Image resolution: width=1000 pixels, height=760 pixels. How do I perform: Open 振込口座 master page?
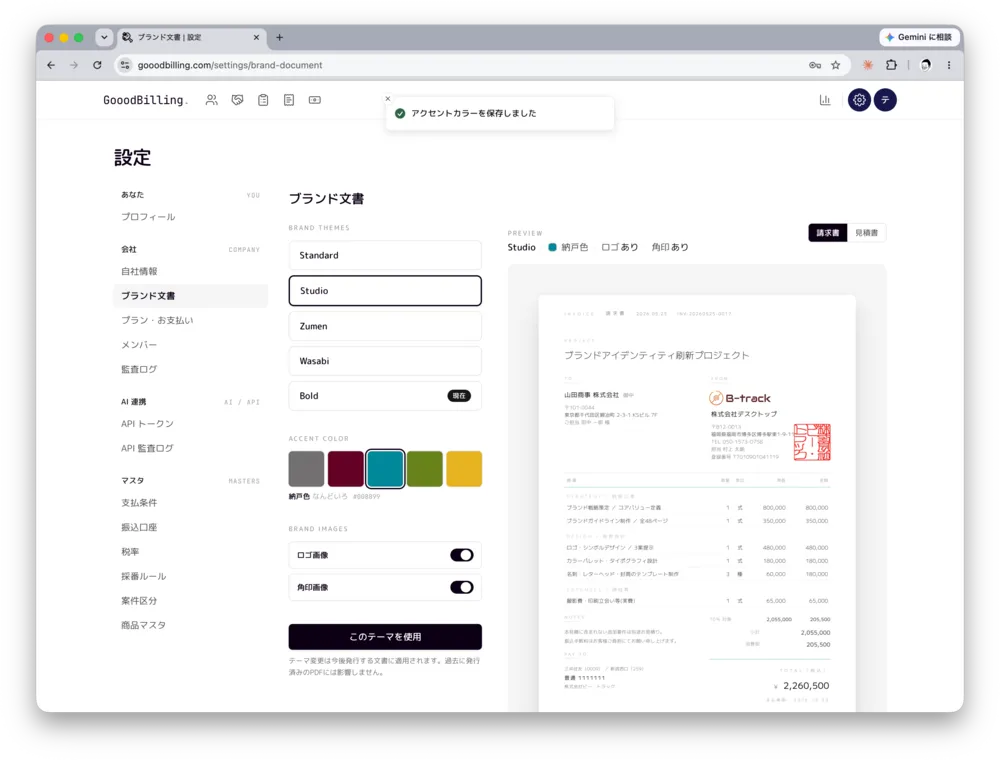[x=139, y=527]
